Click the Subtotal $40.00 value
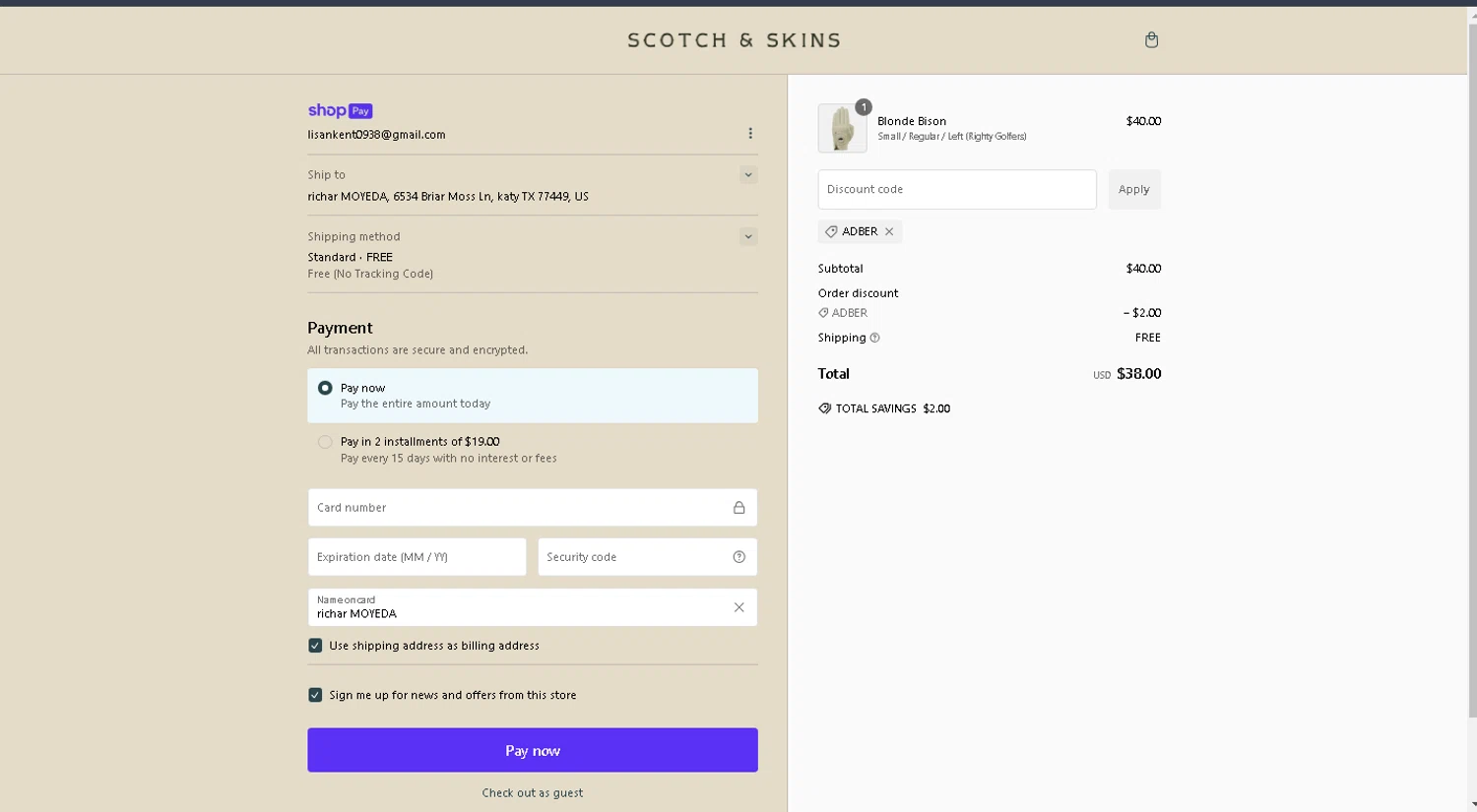The height and width of the screenshot is (812, 1477). tap(1143, 269)
